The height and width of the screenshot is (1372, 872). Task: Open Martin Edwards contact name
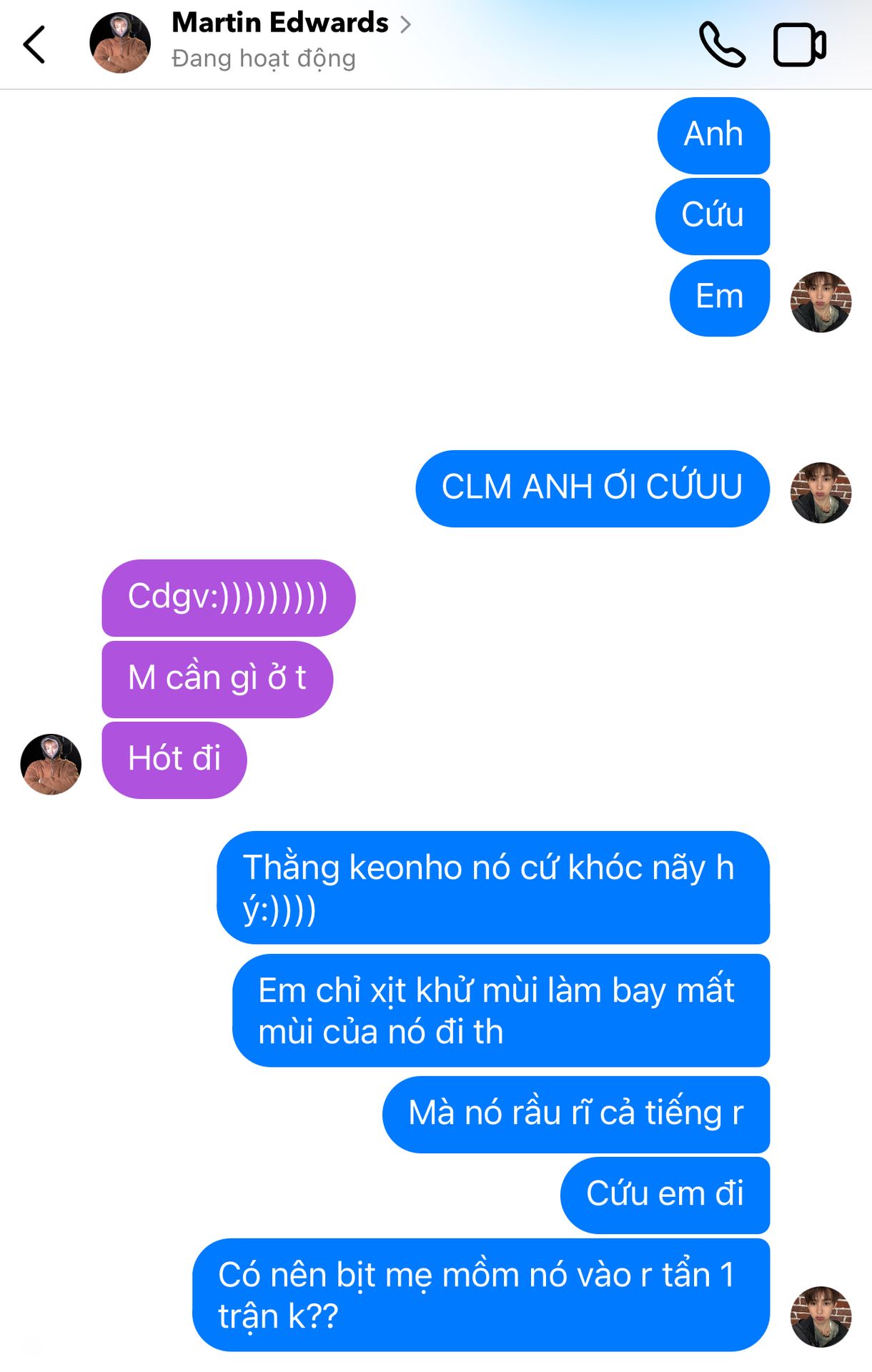pos(280,23)
